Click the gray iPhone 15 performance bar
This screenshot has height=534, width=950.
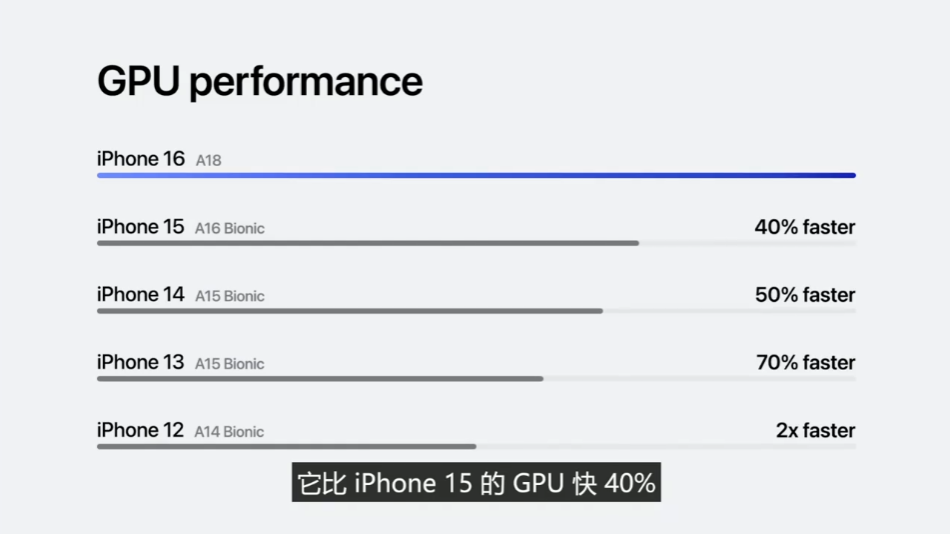tap(367, 243)
